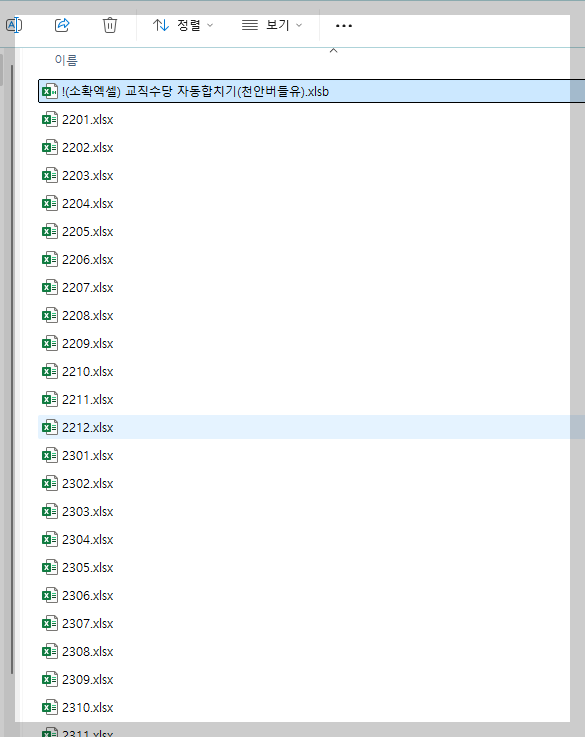Click the 이름 column header
Viewport: 585px width, 737px height.
(x=66, y=60)
